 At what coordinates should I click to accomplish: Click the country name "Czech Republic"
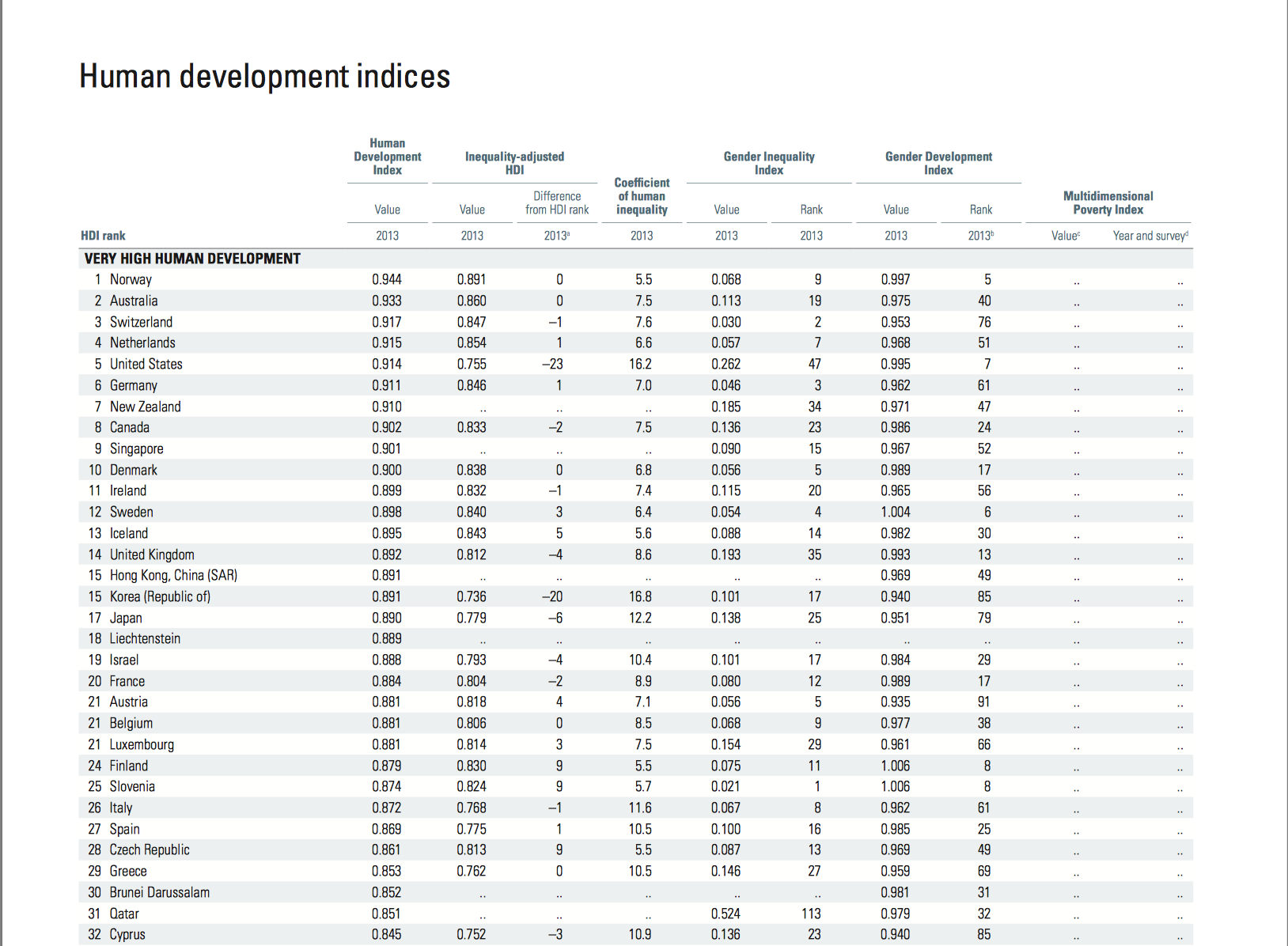coord(150,850)
